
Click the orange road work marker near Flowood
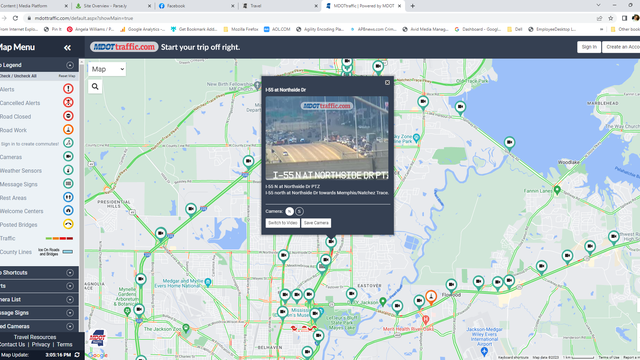[x=431, y=297]
